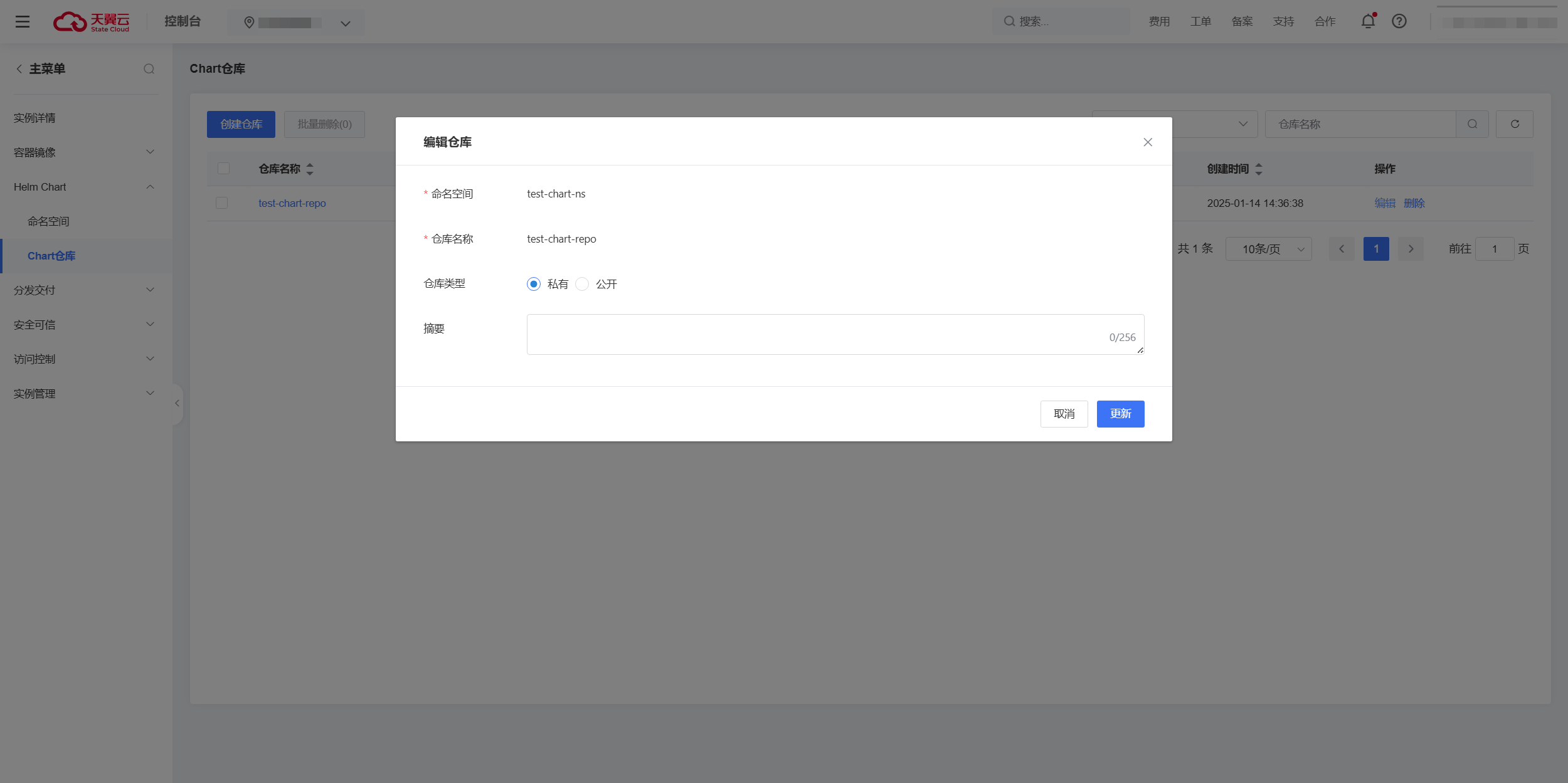The width and height of the screenshot is (1568, 783).
Task: Open the 费用 top menu item
Action: 1159,22
